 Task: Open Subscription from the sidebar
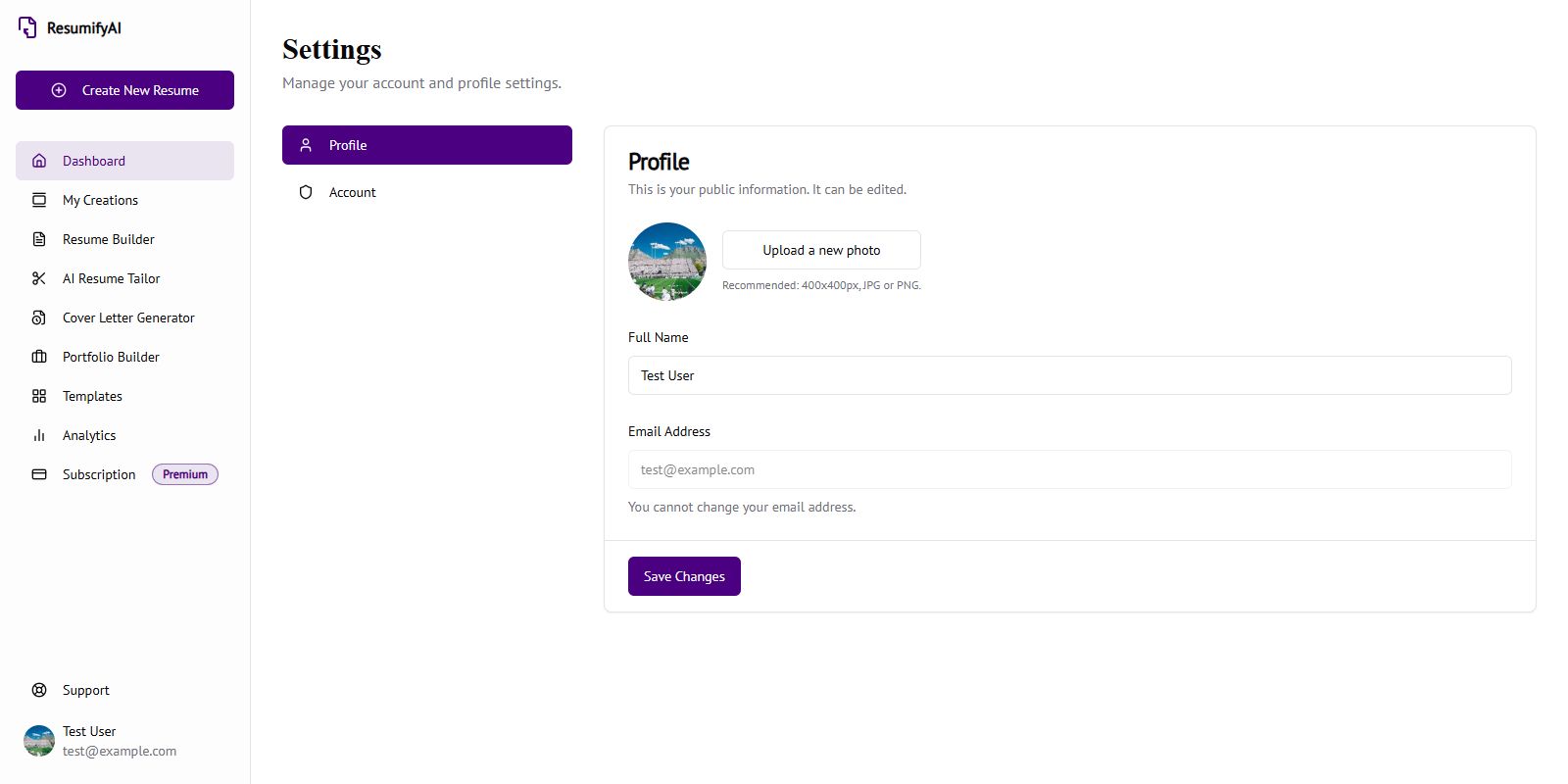coord(99,474)
